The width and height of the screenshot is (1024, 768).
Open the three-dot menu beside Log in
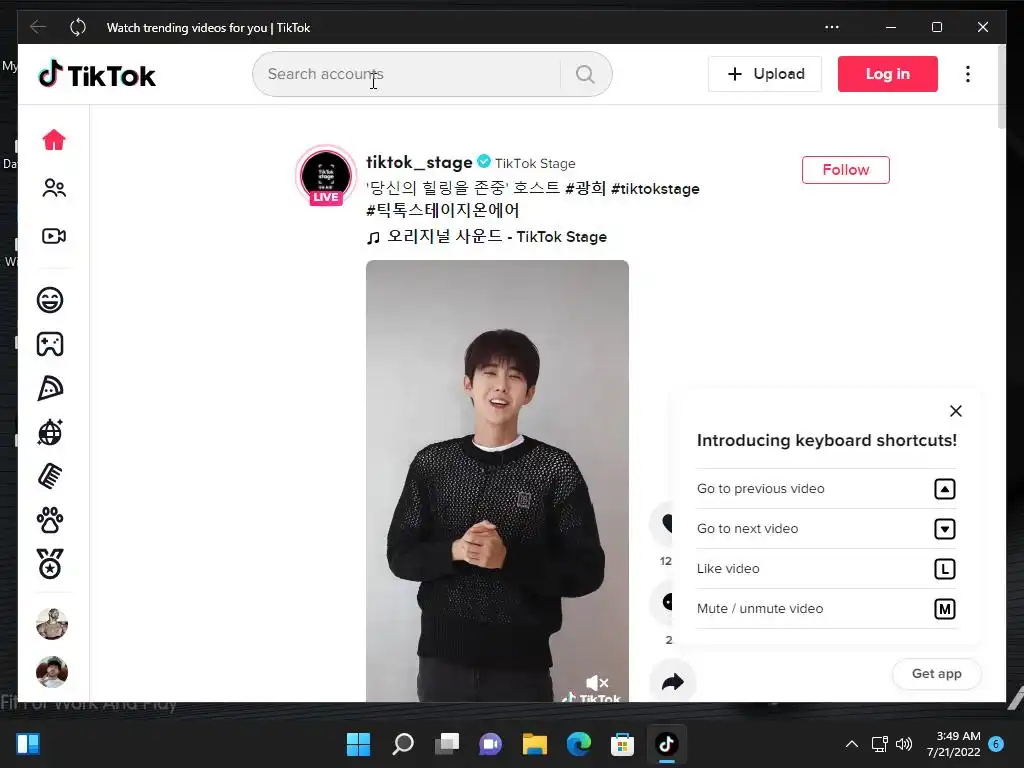tap(968, 74)
